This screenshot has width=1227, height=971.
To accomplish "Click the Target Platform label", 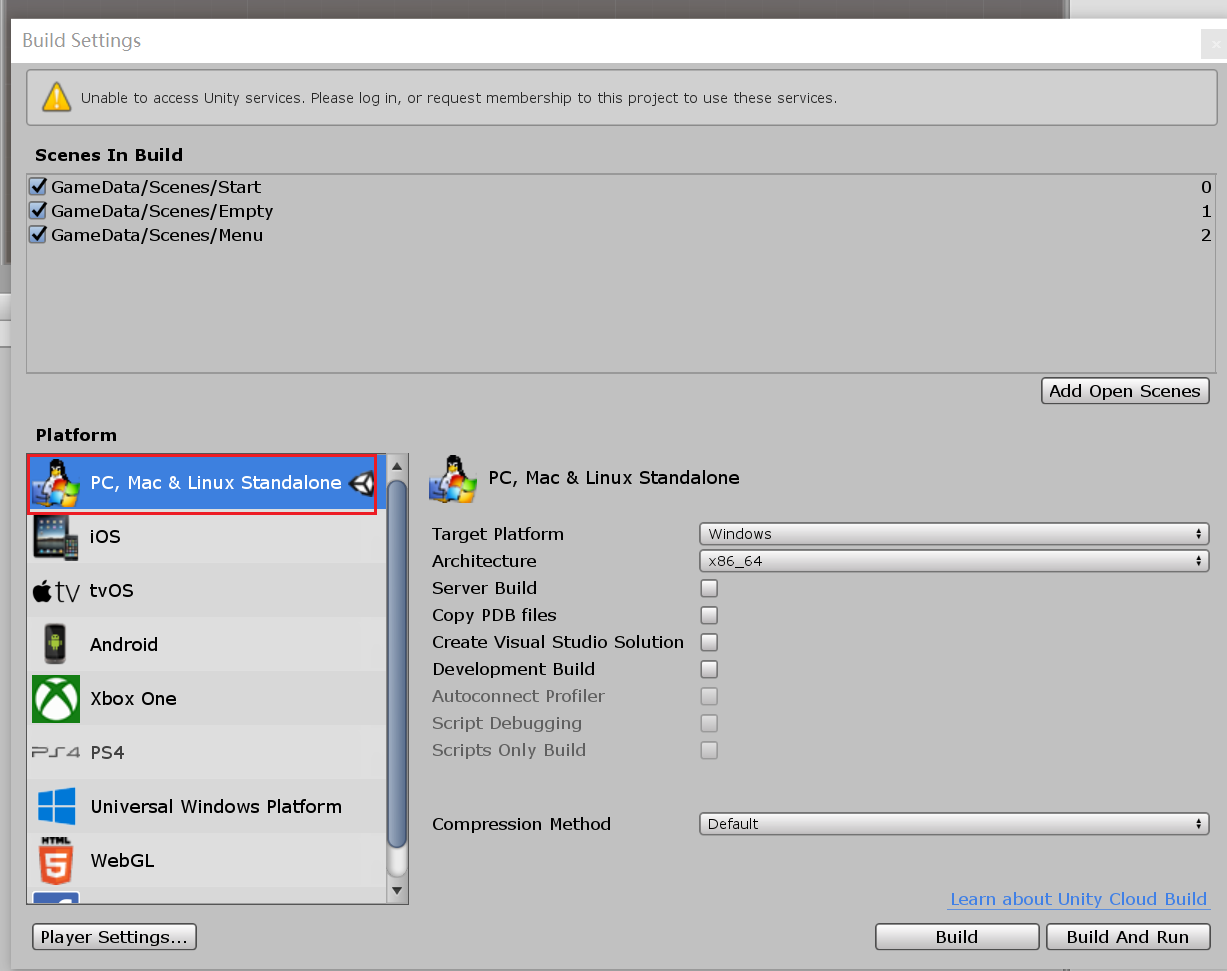I will [498, 534].
